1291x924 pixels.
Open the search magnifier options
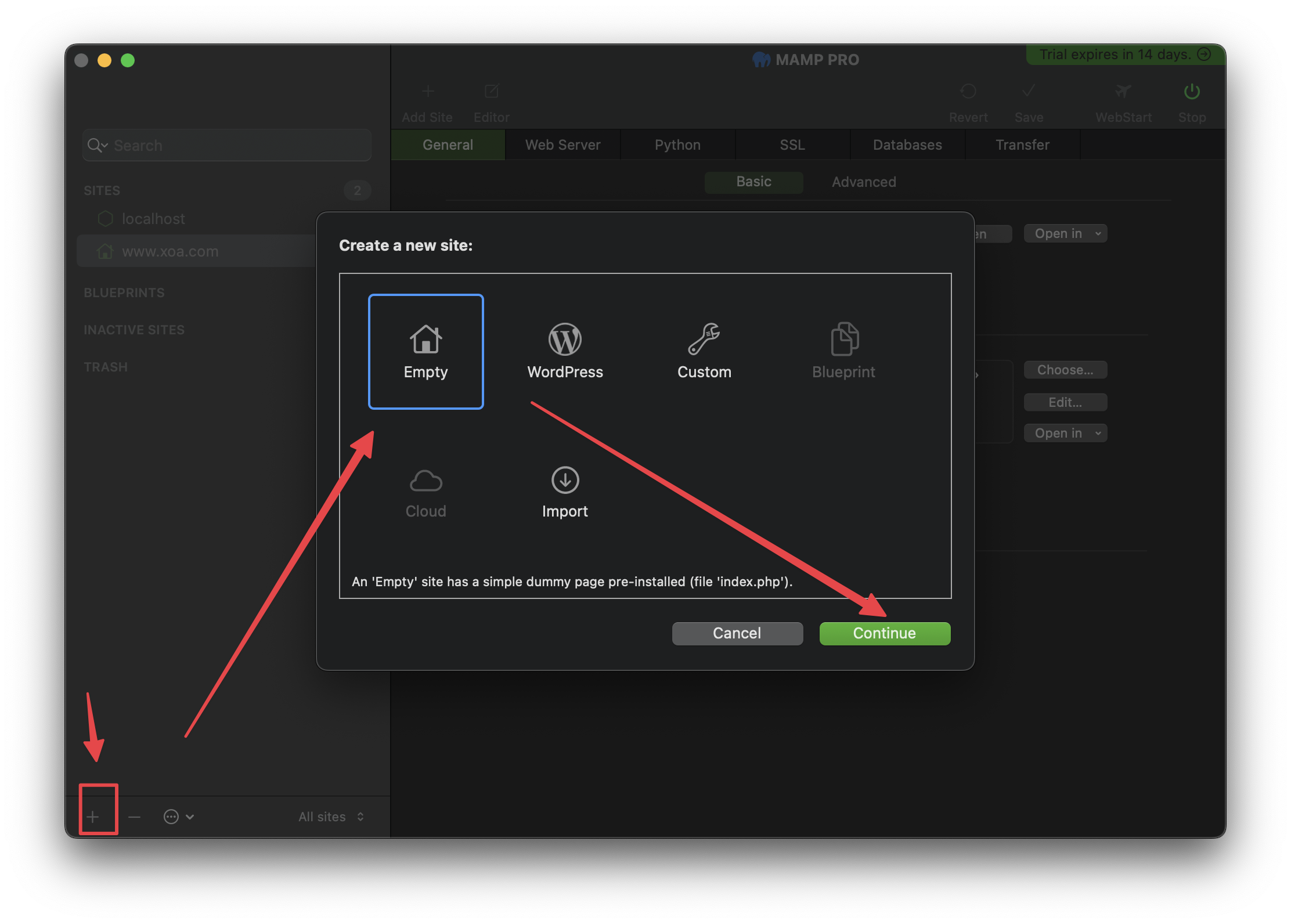pyautogui.click(x=97, y=145)
